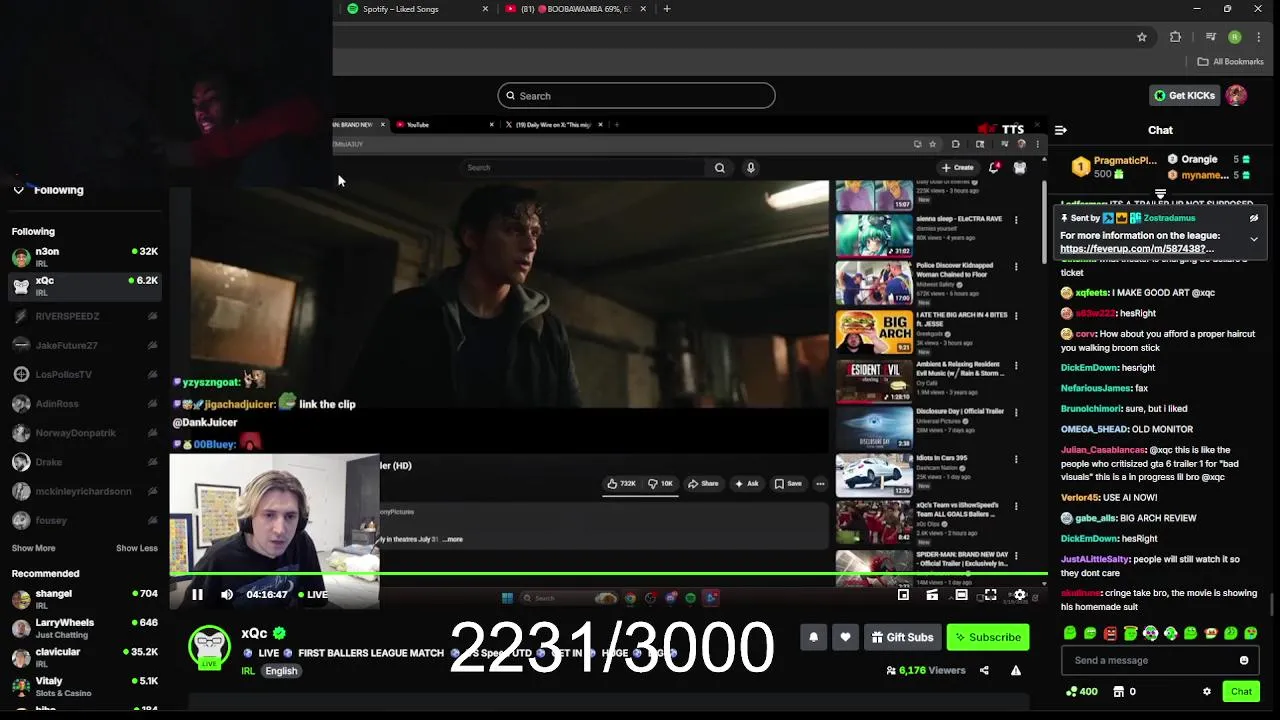Click the Get KICKs button

tap(1184, 96)
